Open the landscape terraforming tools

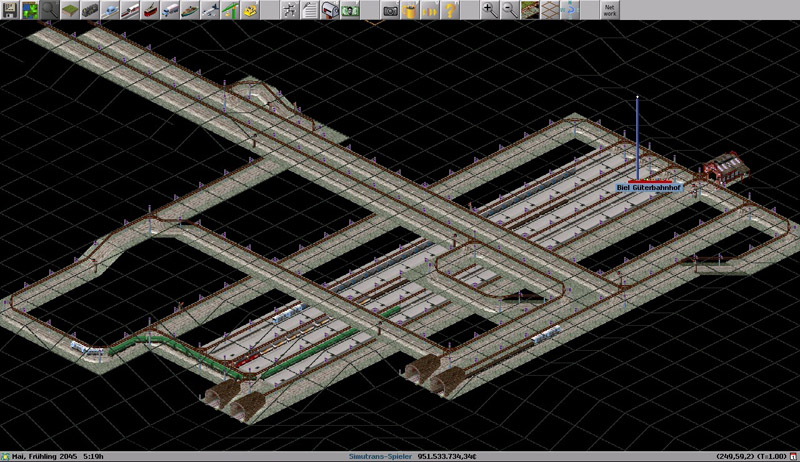[x=69, y=10]
